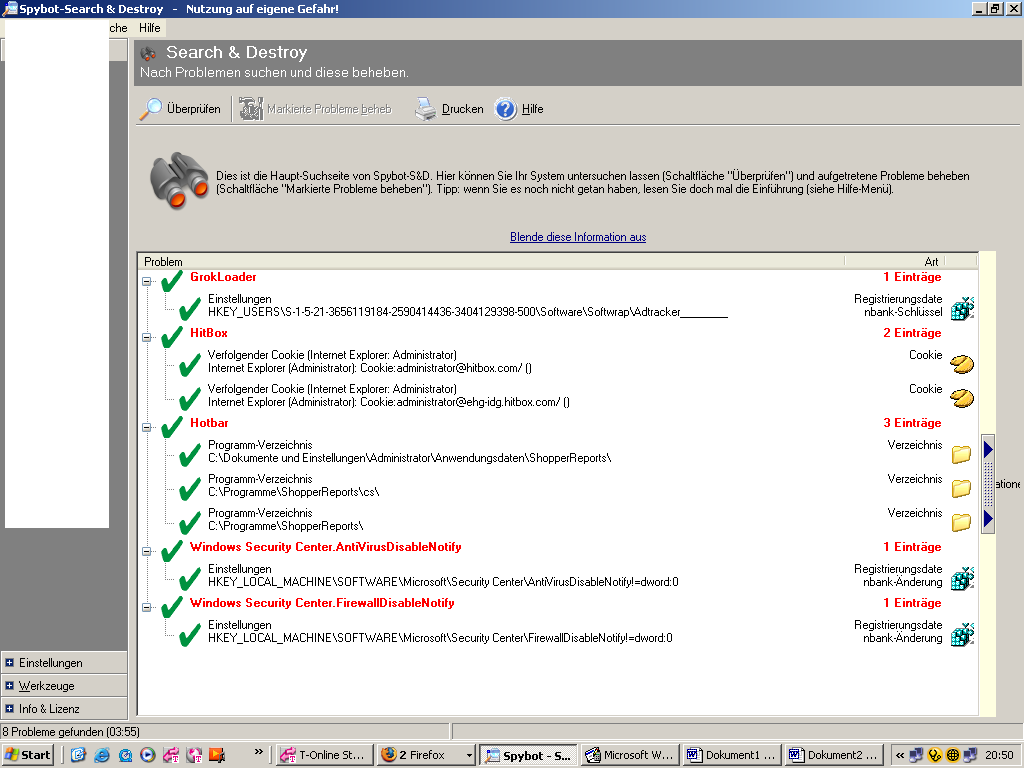
Task: Click the binoculars icon in the info panel
Action: 178,181
